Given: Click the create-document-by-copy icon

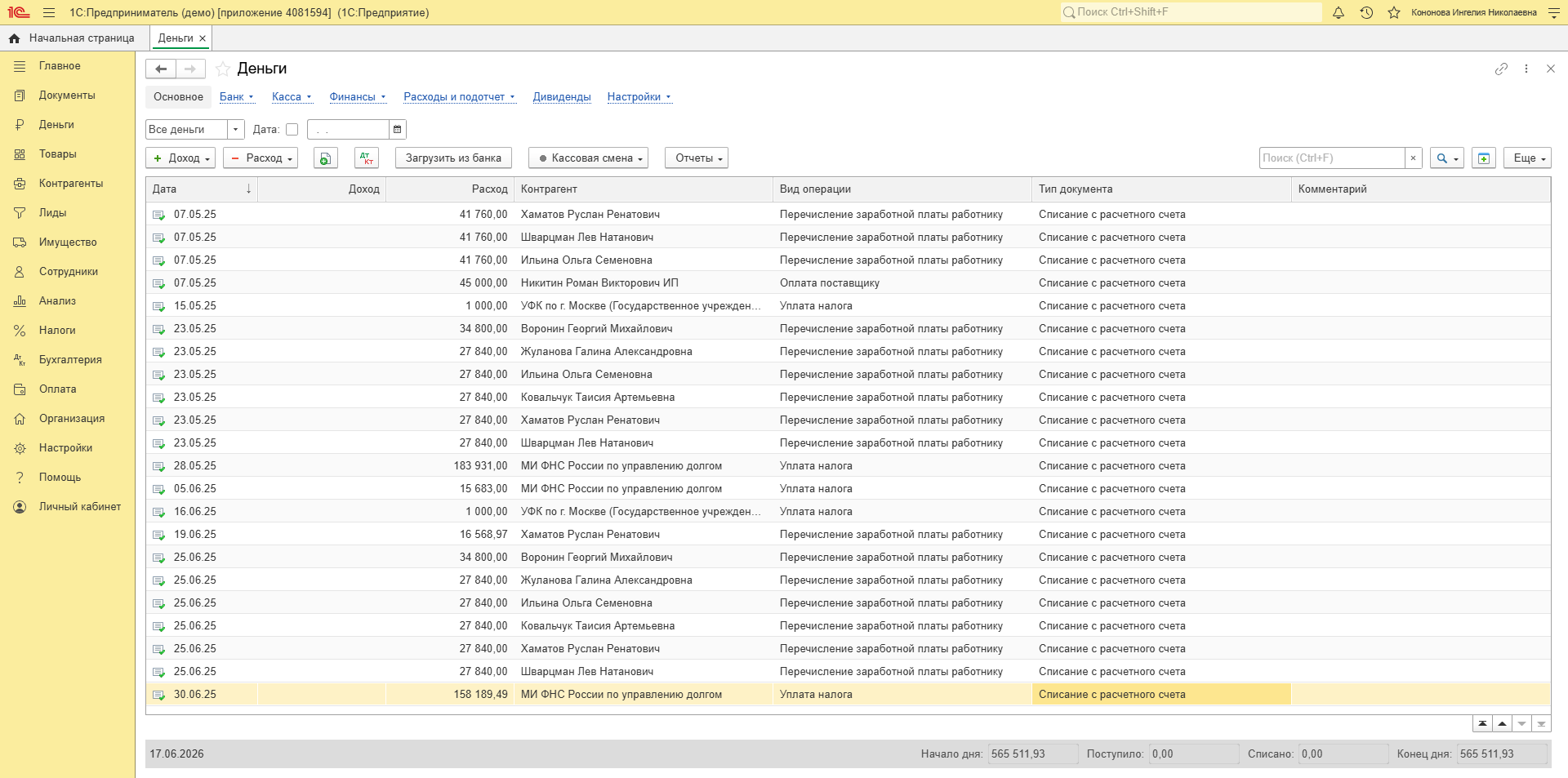Looking at the screenshot, I should click(325, 158).
